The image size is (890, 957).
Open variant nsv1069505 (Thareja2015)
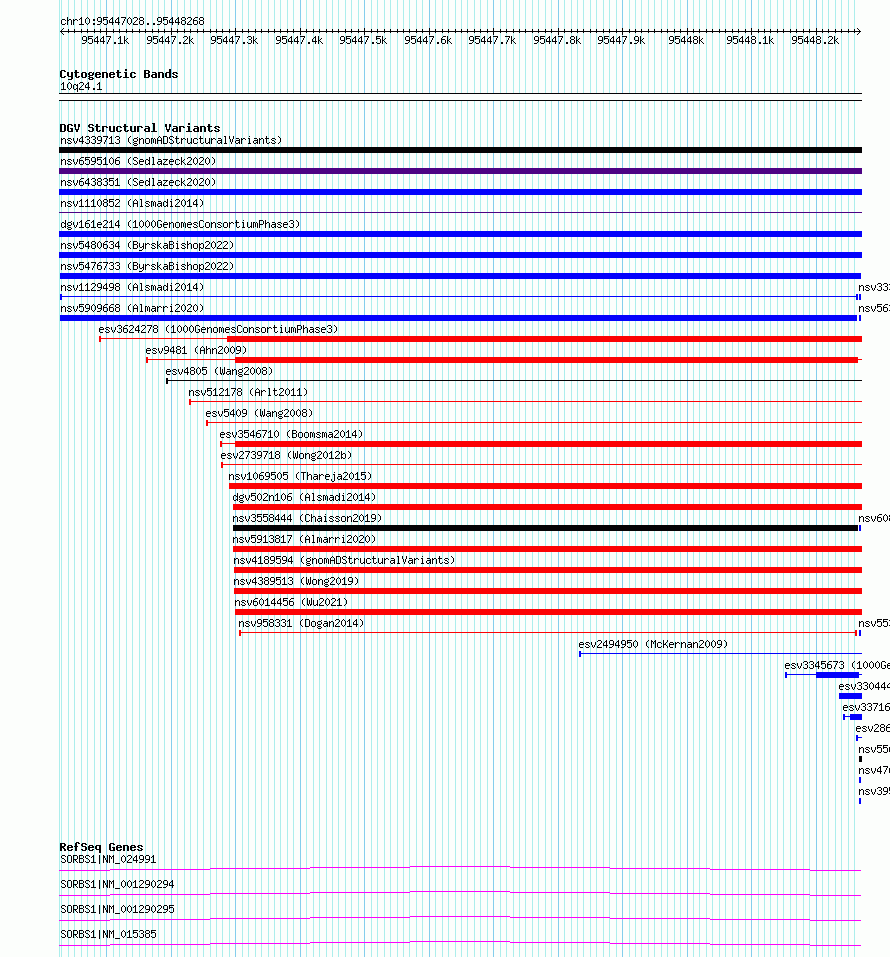(x=300, y=476)
